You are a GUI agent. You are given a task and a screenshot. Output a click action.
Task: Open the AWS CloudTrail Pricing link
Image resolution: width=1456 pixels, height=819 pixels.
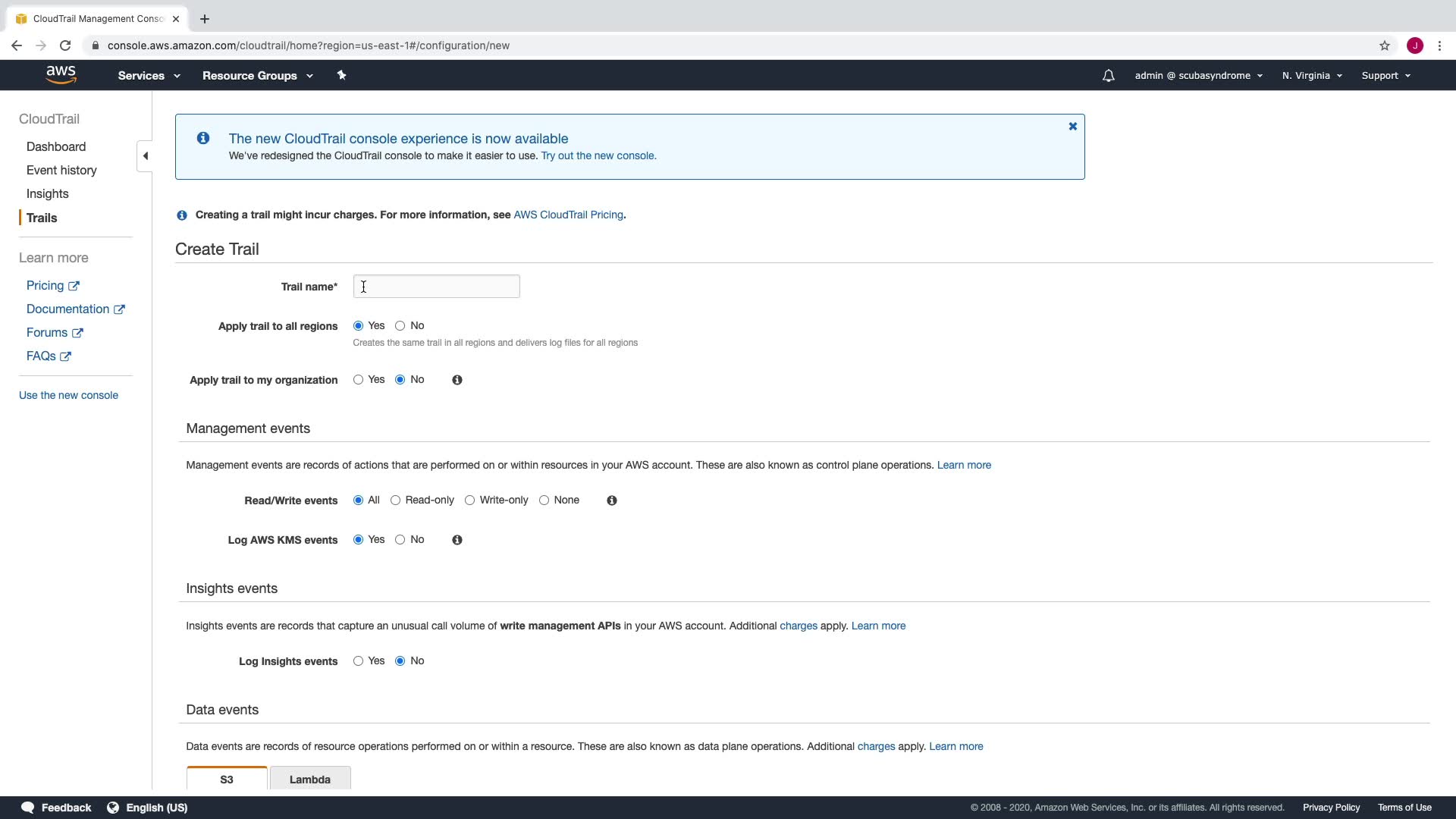(x=568, y=215)
